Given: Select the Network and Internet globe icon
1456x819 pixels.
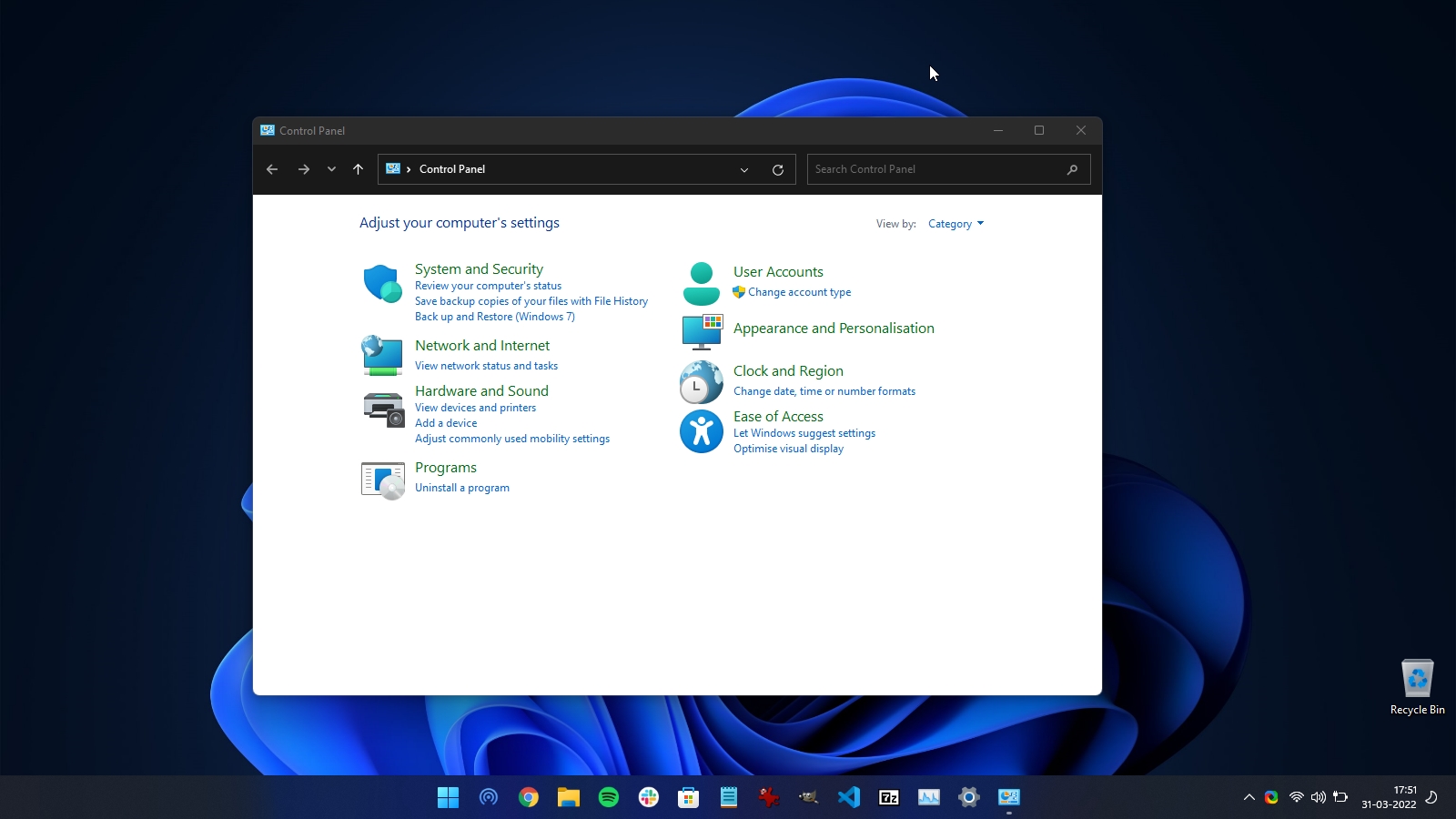Looking at the screenshot, I should tap(382, 355).
